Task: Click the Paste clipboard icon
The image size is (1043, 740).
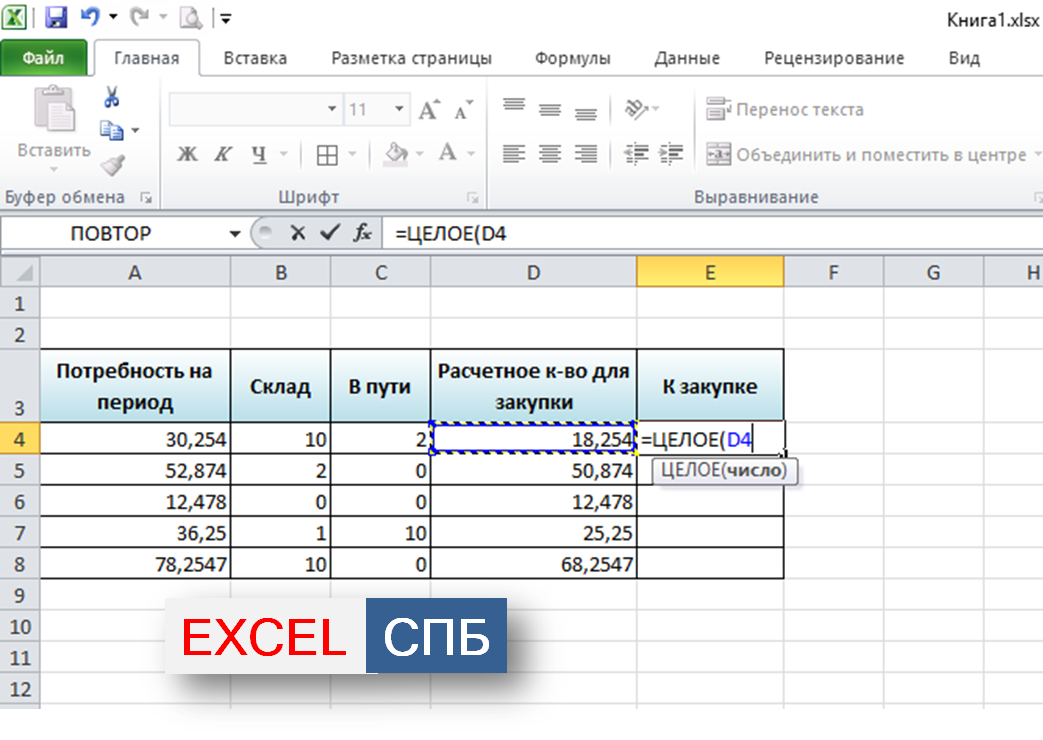Action: [53, 110]
